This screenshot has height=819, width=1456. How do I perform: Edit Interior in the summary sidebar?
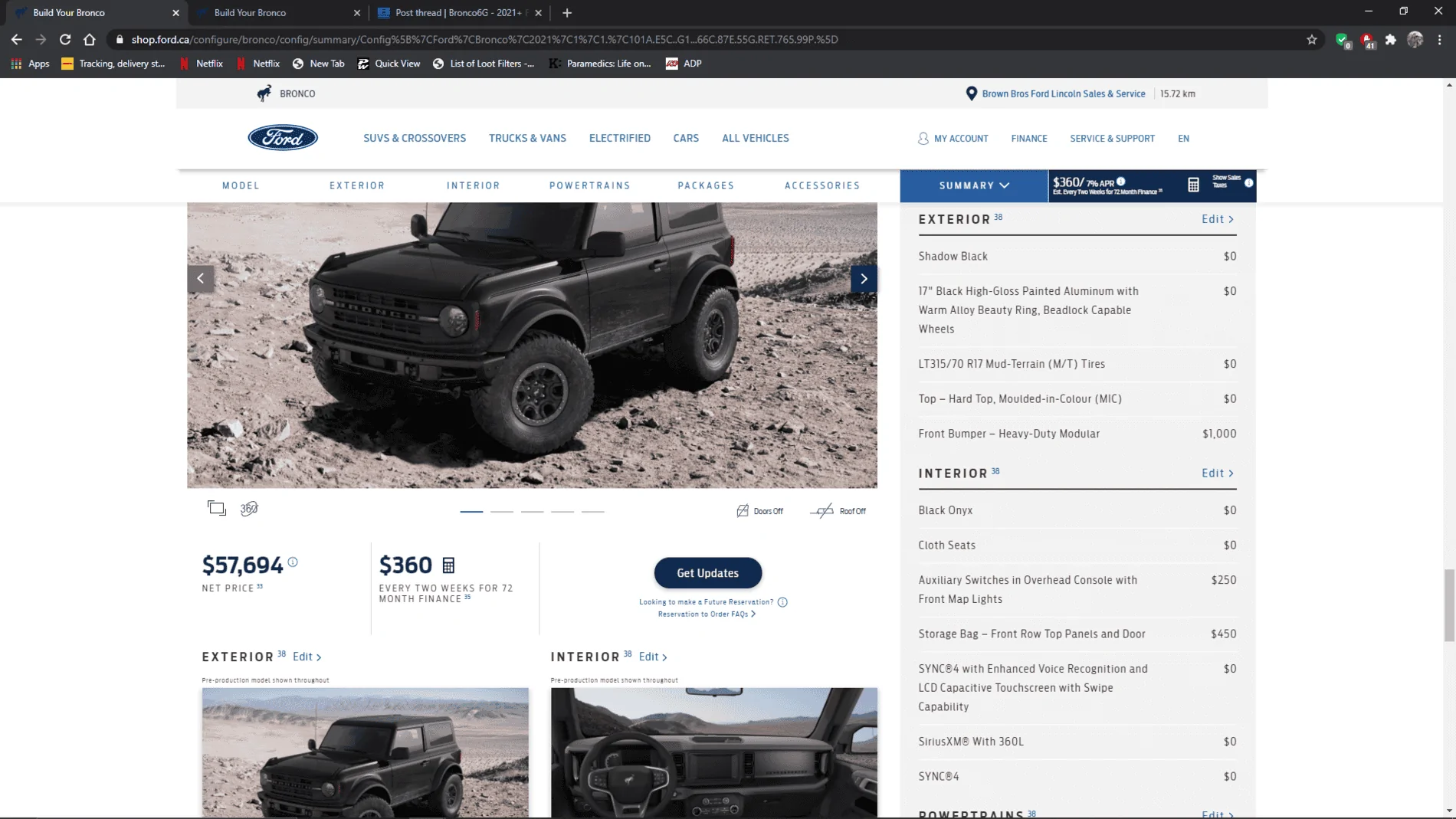[x=1218, y=473]
